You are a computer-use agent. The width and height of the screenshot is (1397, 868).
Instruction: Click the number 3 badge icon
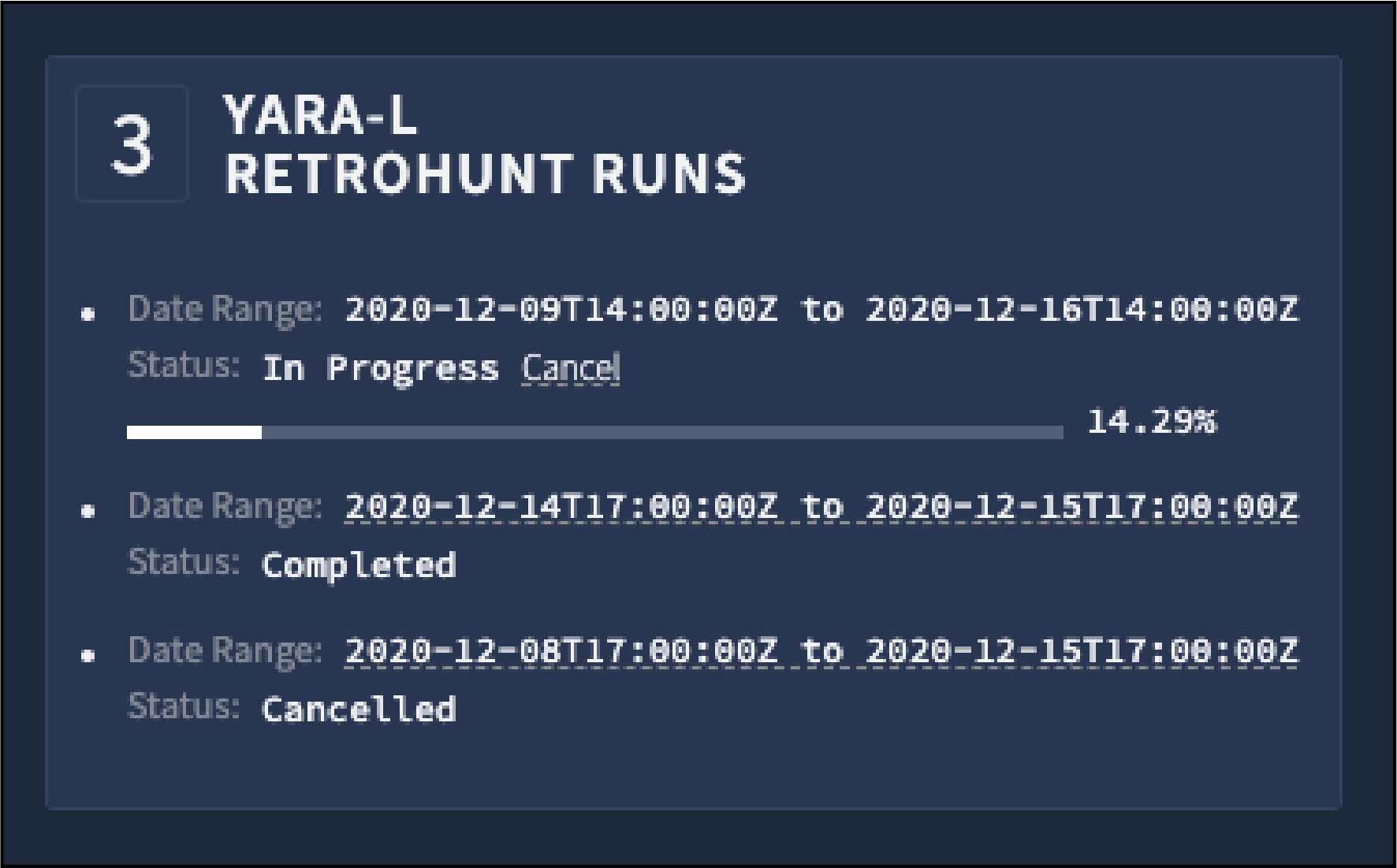click(x=132, y=143)
